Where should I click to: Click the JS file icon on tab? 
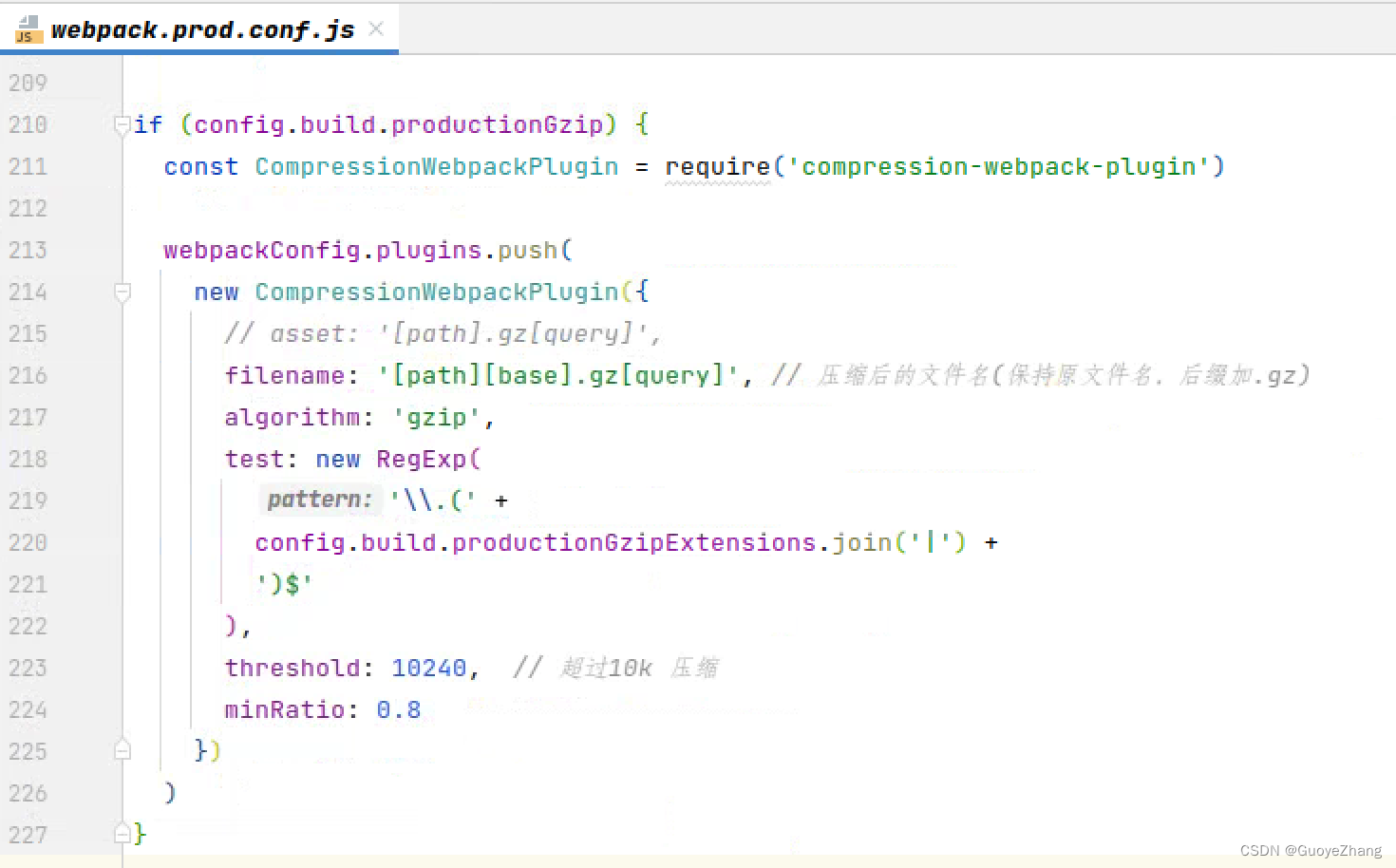pos(28,29)
